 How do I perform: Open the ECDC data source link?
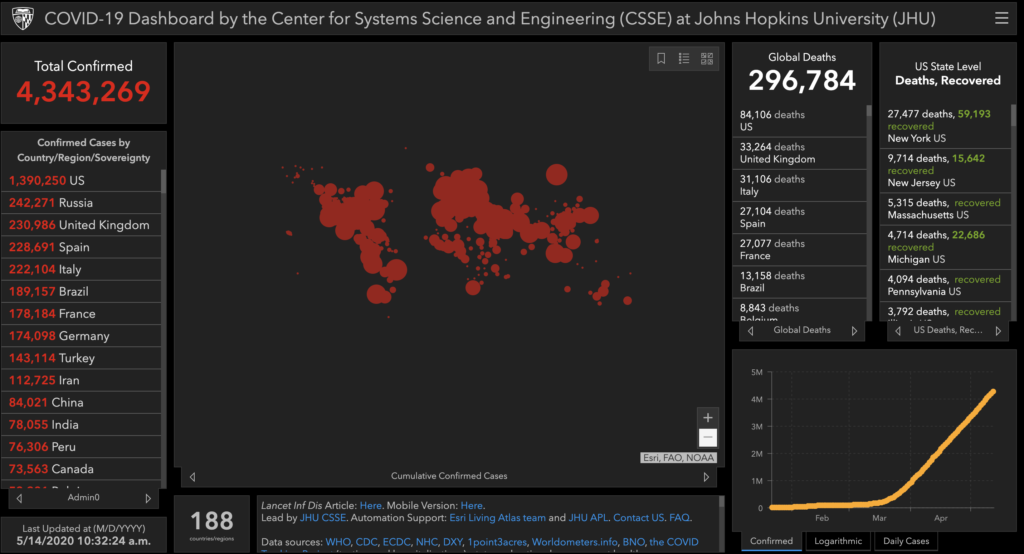point(396,542)
